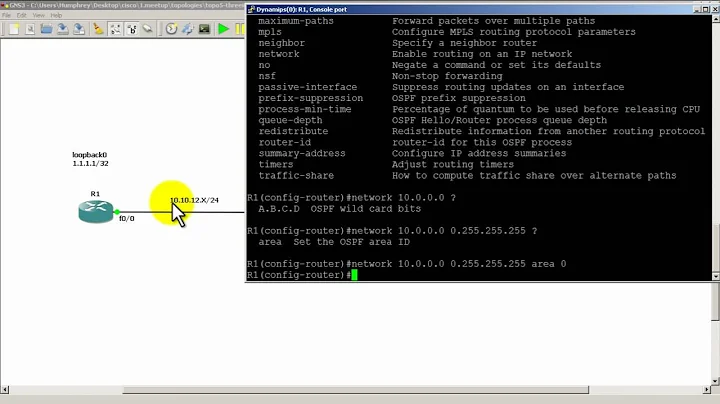Maximize the Dynamips console window
Viewport: 720px width, 404px height.
tap(706, 9)
